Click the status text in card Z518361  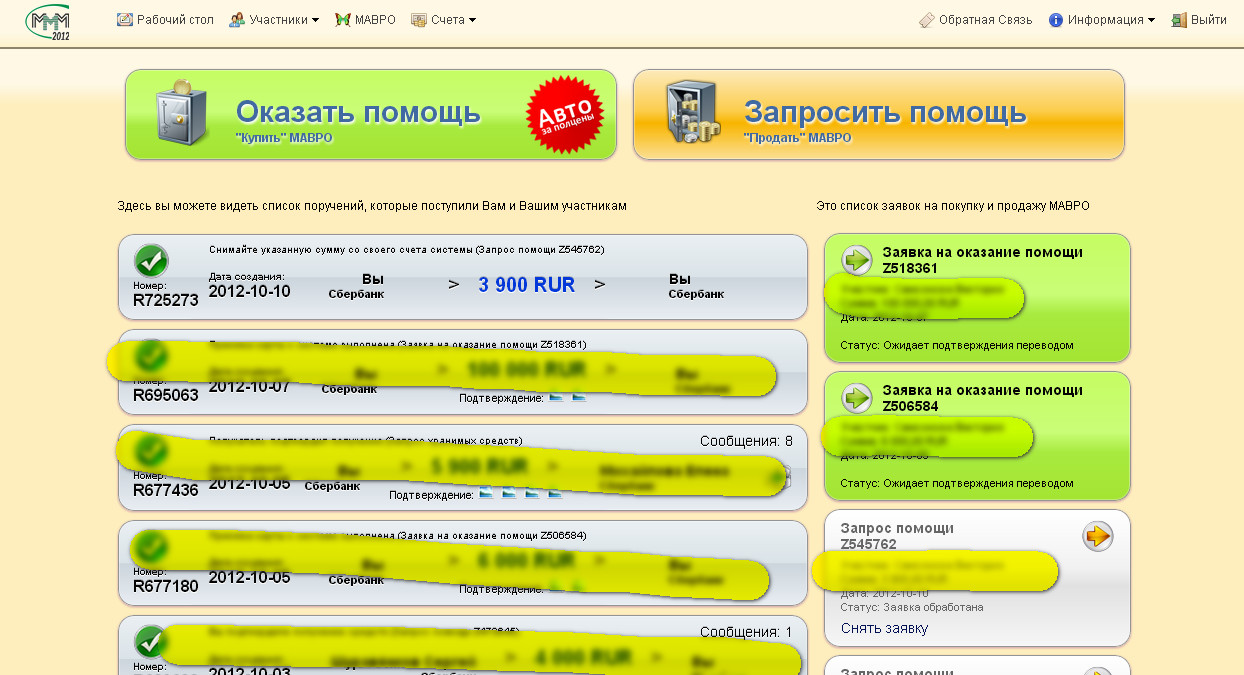(x=957, y=345)
